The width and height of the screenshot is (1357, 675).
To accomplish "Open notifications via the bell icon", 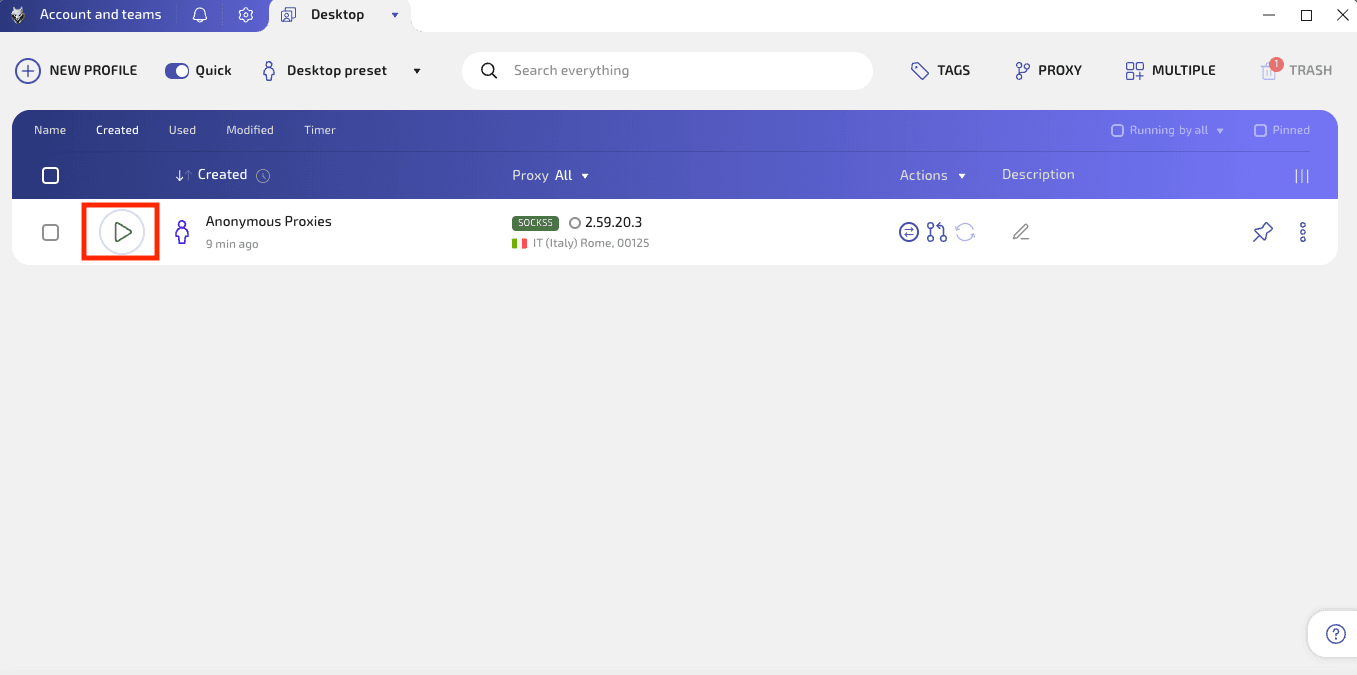I will coord(202,14).
